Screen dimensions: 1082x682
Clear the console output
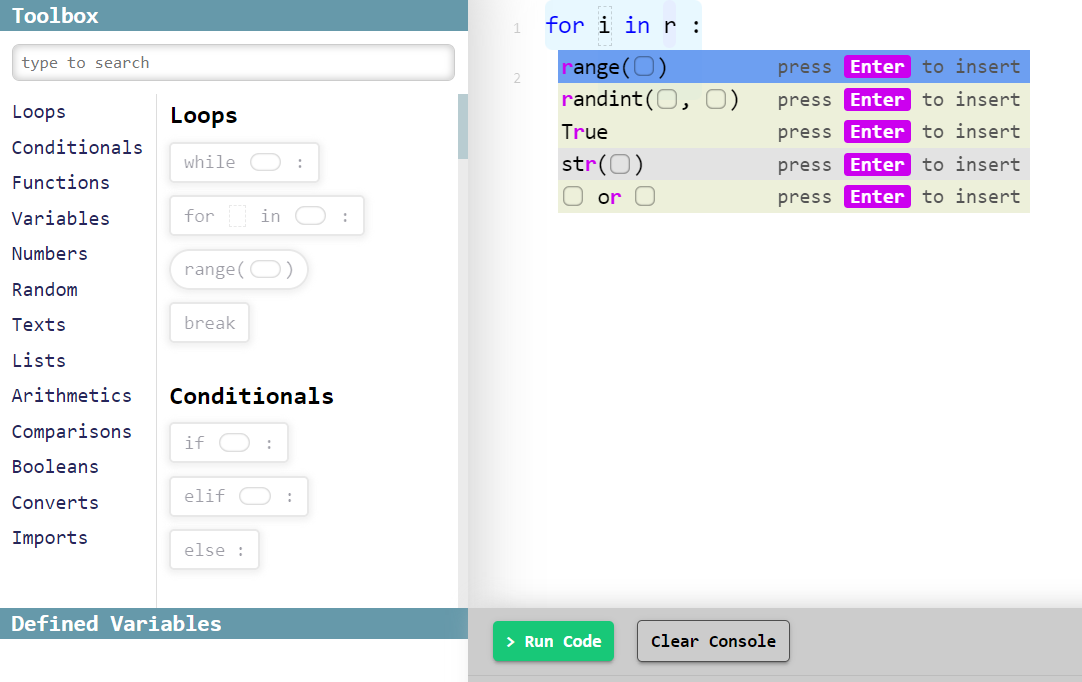click(713, 641)
